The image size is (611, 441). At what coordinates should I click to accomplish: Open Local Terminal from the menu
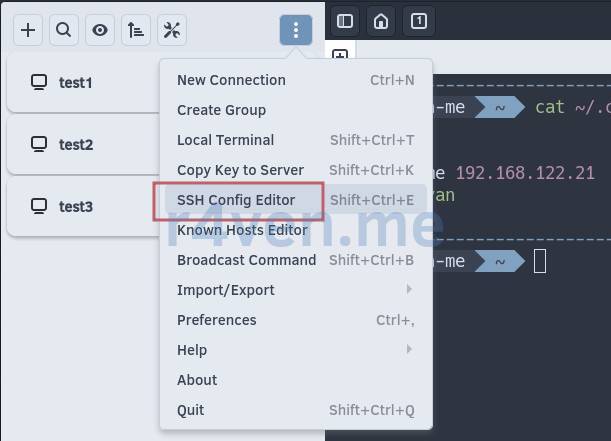pos(225,140)
